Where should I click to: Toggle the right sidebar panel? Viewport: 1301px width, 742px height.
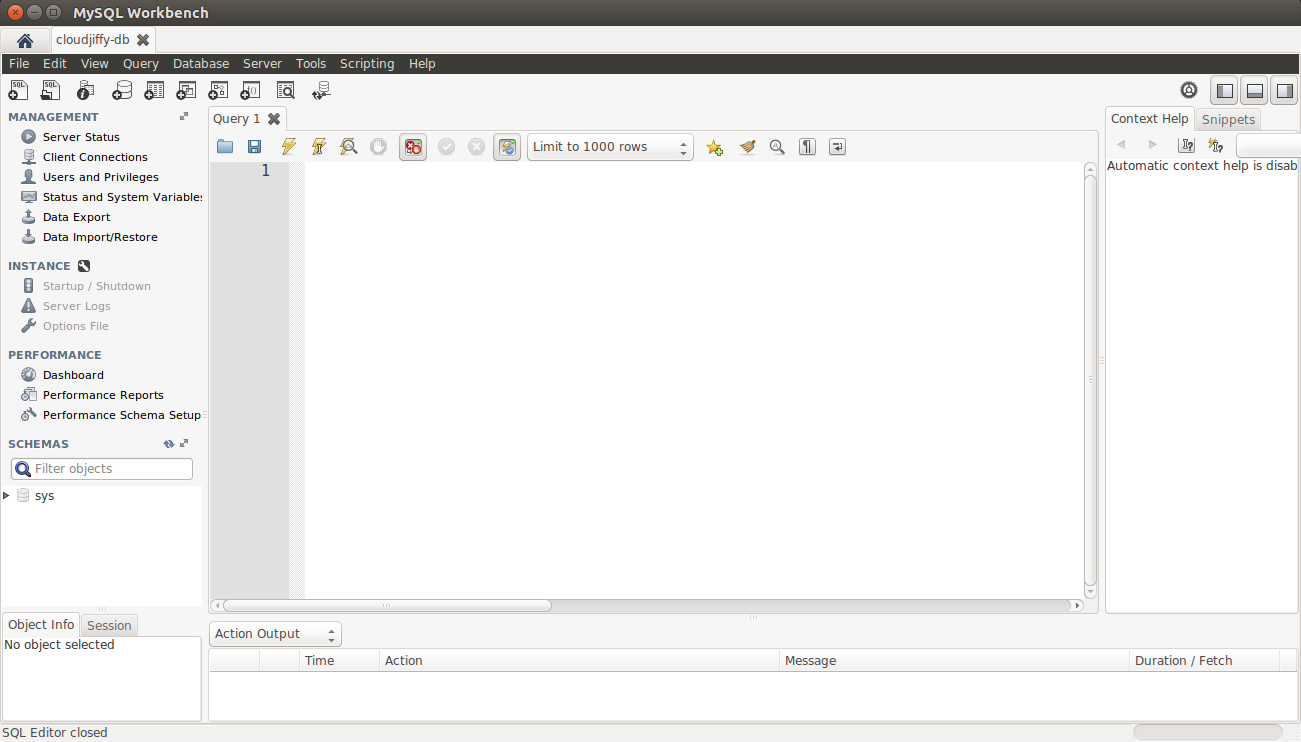1283,91
